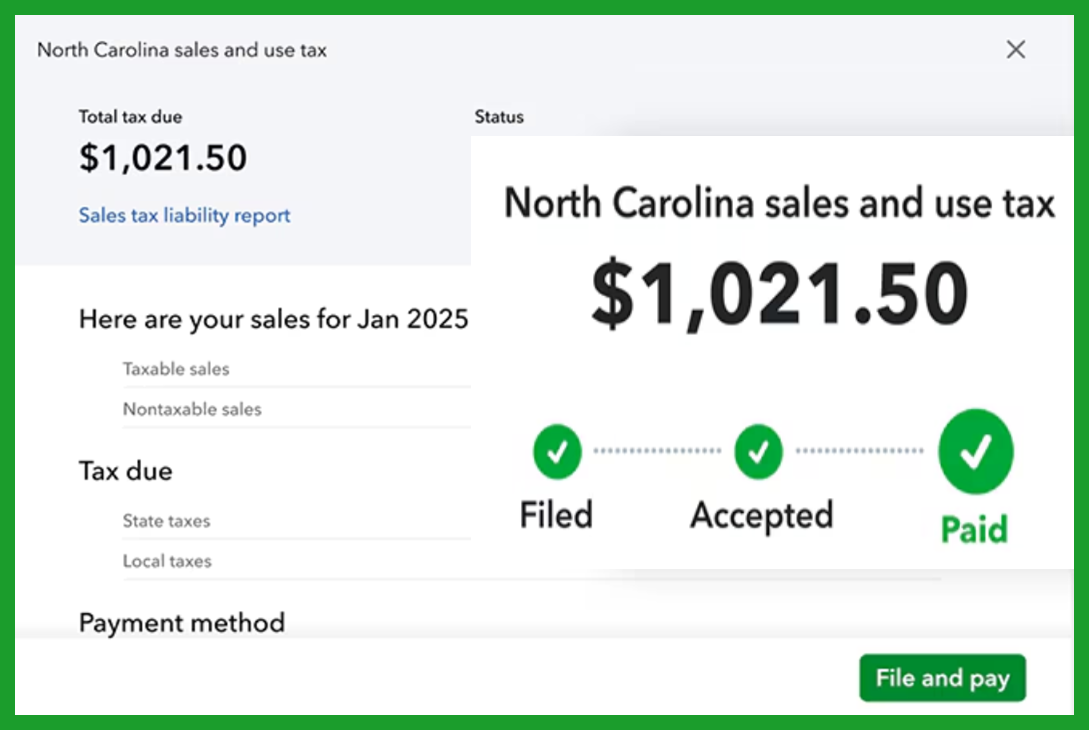Viewport: 1089px width, 730px height.
Task: Click North Carolina sales and use tax card title
Action: pos(779,204)
